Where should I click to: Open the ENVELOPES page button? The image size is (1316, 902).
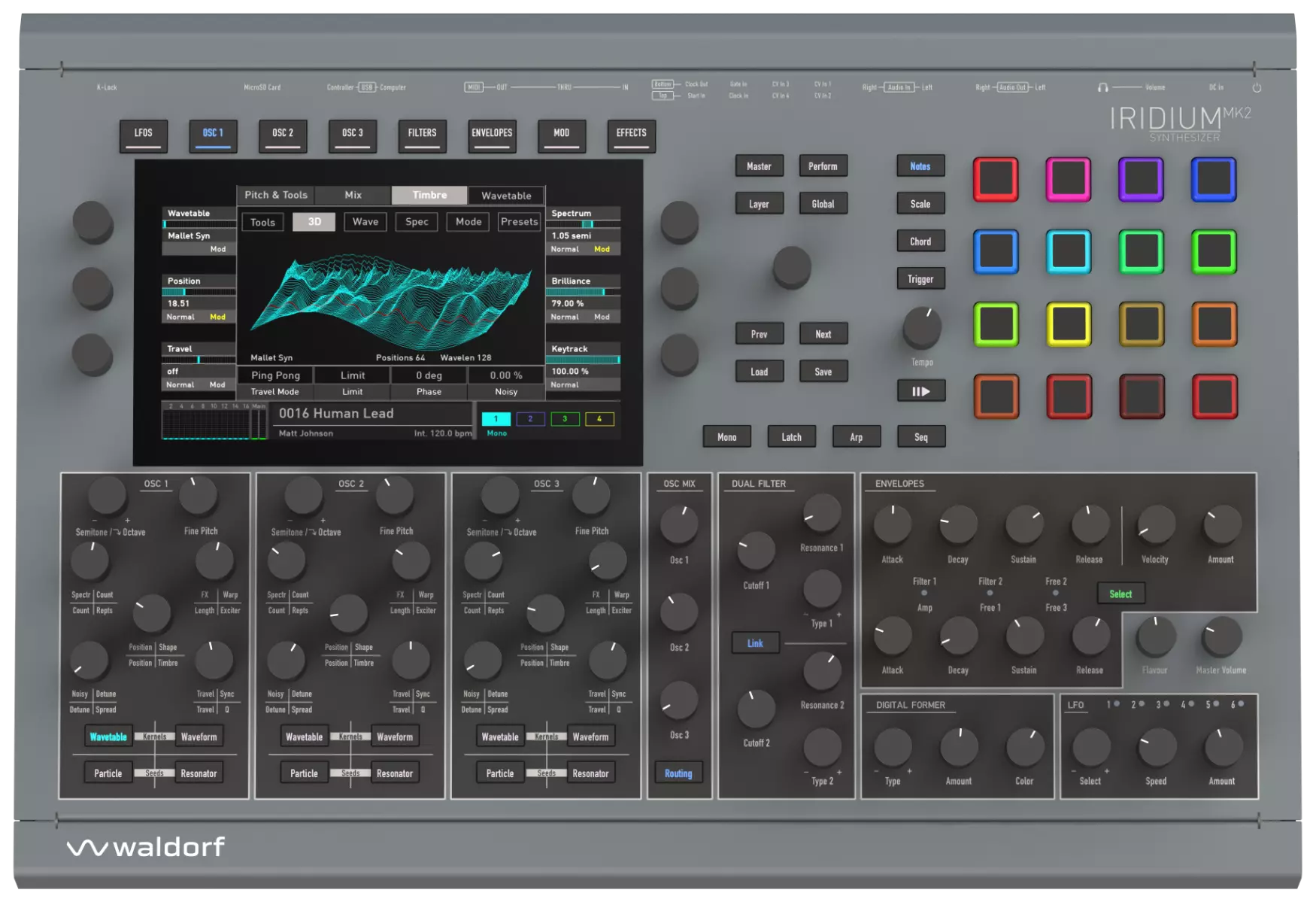pyautogui.click(x=492, y=135)
